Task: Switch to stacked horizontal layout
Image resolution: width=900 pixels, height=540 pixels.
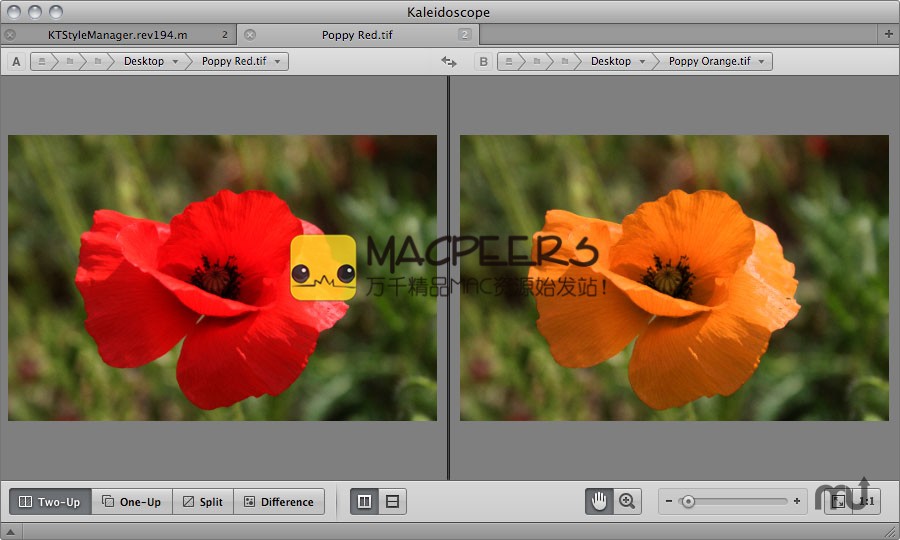Action: (392, 502)
